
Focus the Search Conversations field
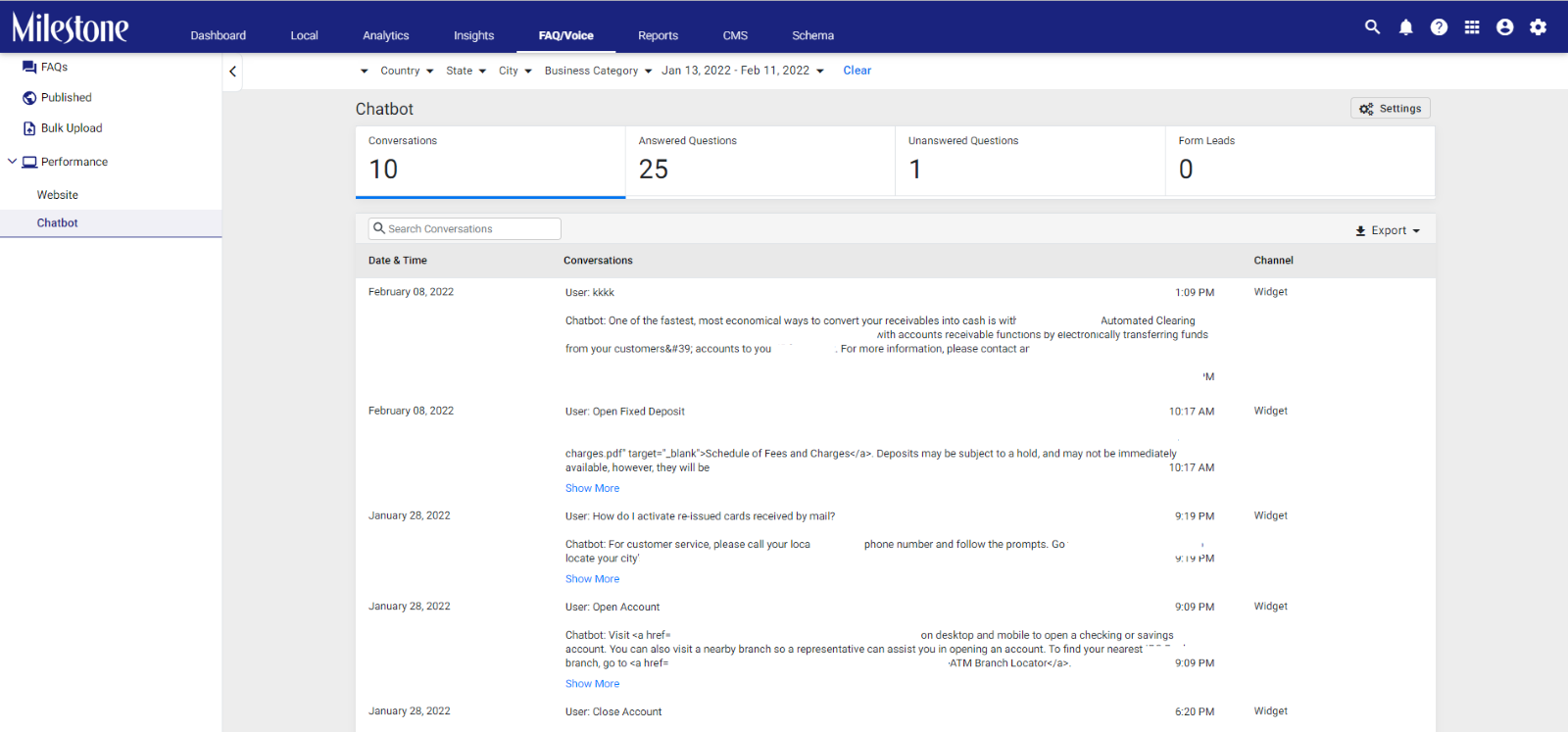click(465, 228)
